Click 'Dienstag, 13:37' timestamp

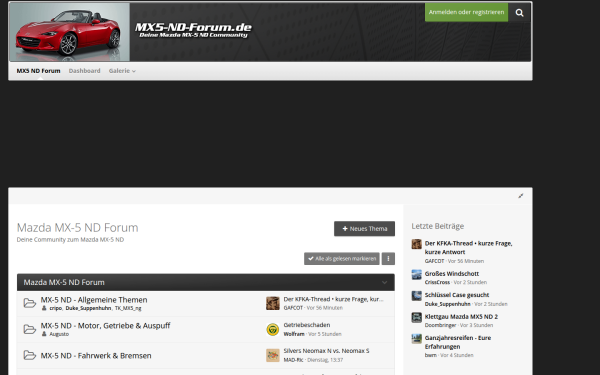(x=325, y=360)
